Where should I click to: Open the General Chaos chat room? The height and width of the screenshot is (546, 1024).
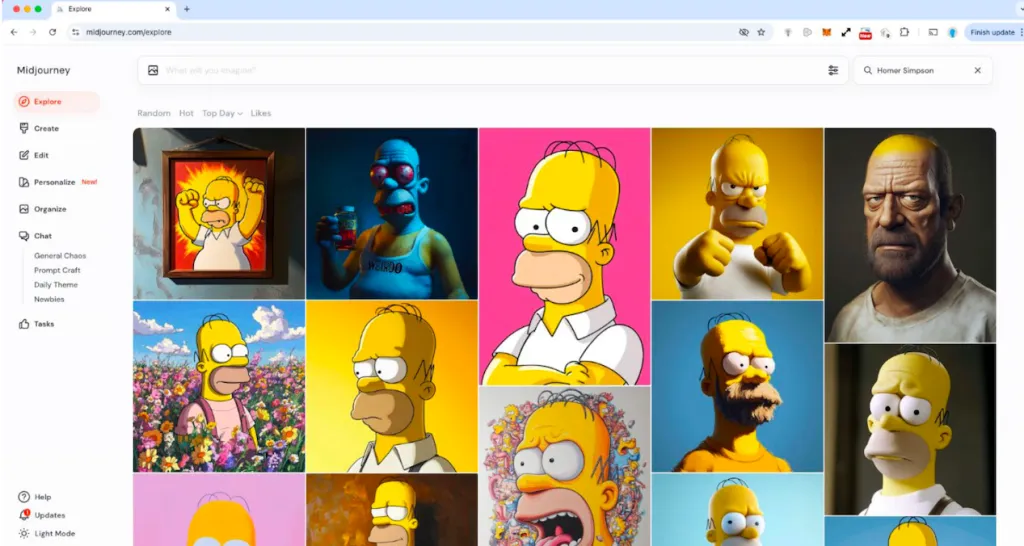coord(60,256)
